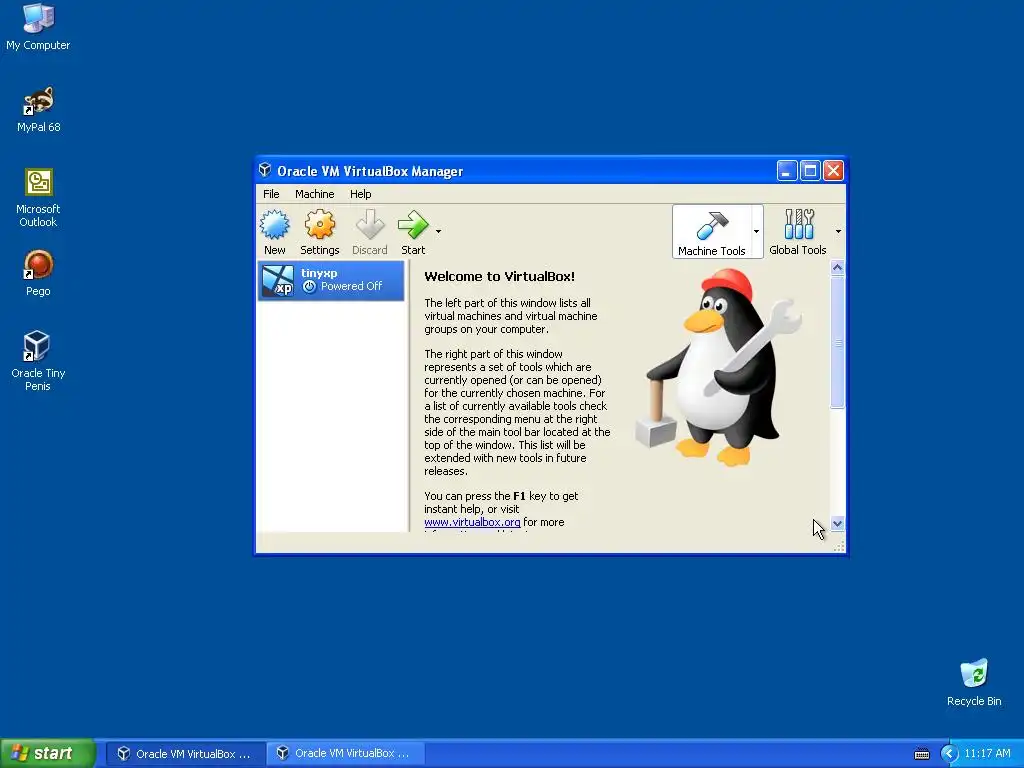Click the scroll up arrow in welcome pane

click(x=837, y=268)
